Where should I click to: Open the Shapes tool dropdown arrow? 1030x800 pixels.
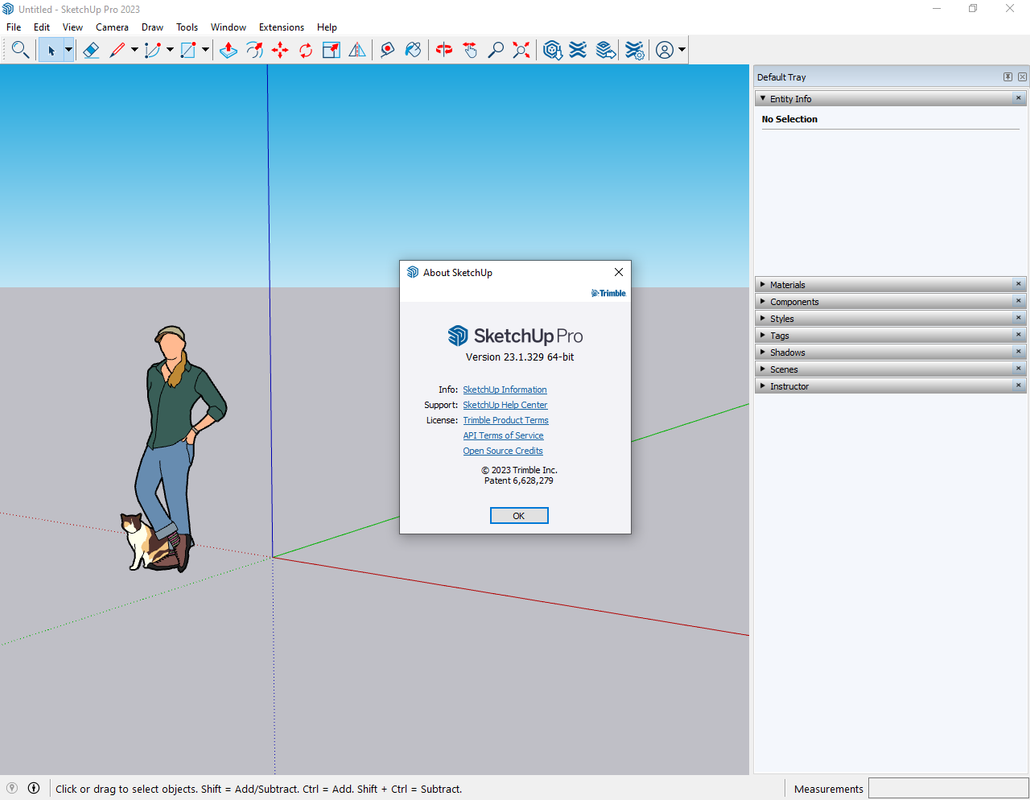[x=206, y=50]
